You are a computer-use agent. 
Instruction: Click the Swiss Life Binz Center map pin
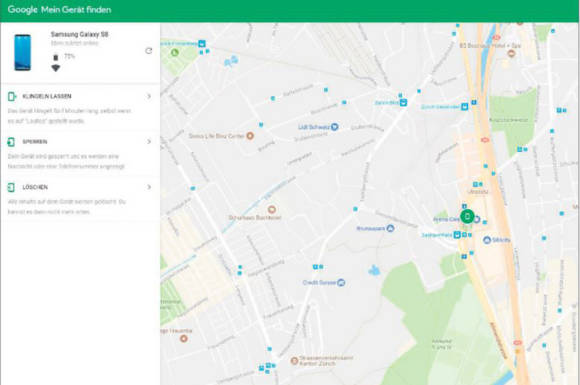[250, 136]
